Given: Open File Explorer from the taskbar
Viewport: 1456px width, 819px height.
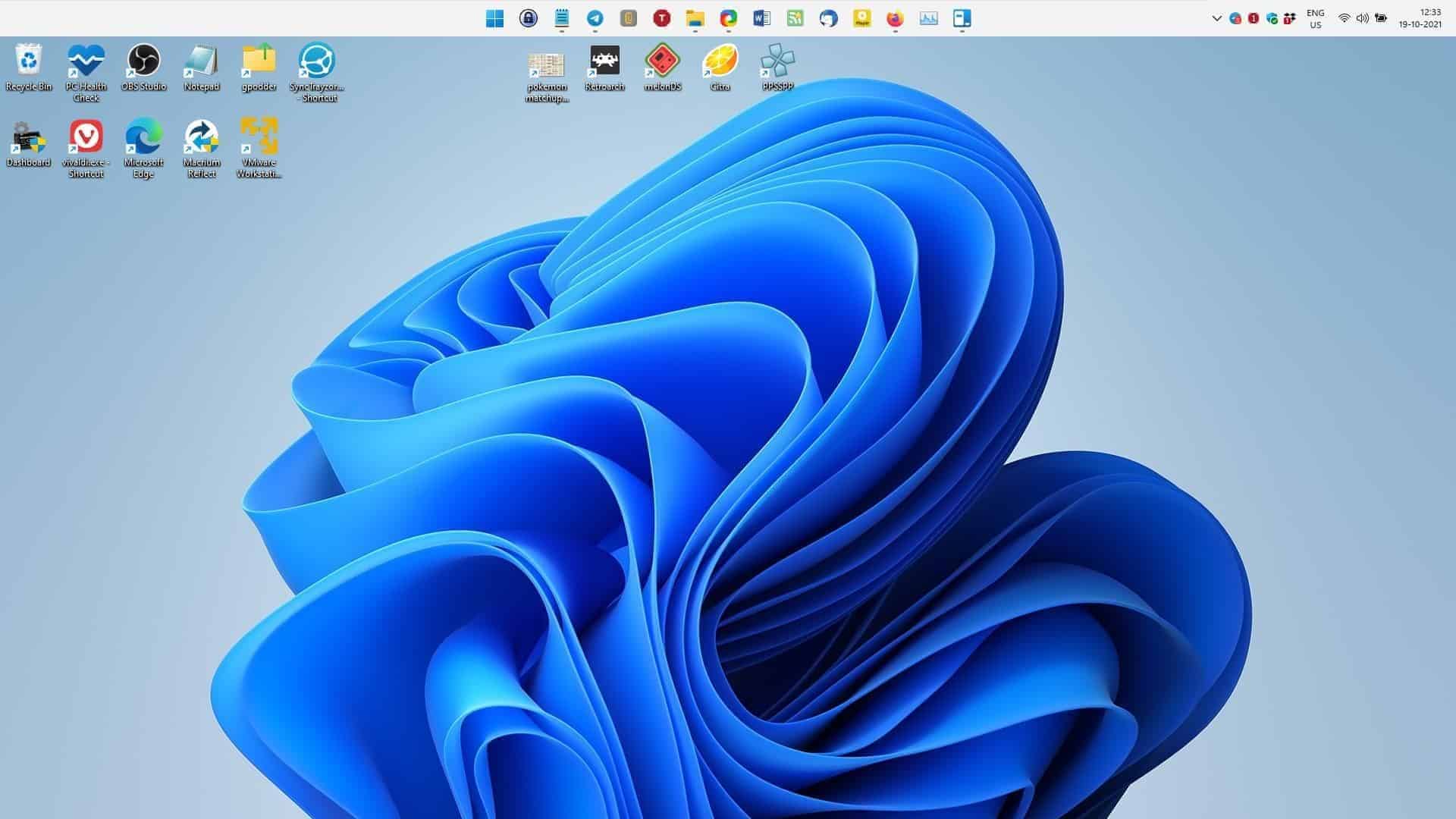Looking at the screenshot, I should [x=695, y=19].
